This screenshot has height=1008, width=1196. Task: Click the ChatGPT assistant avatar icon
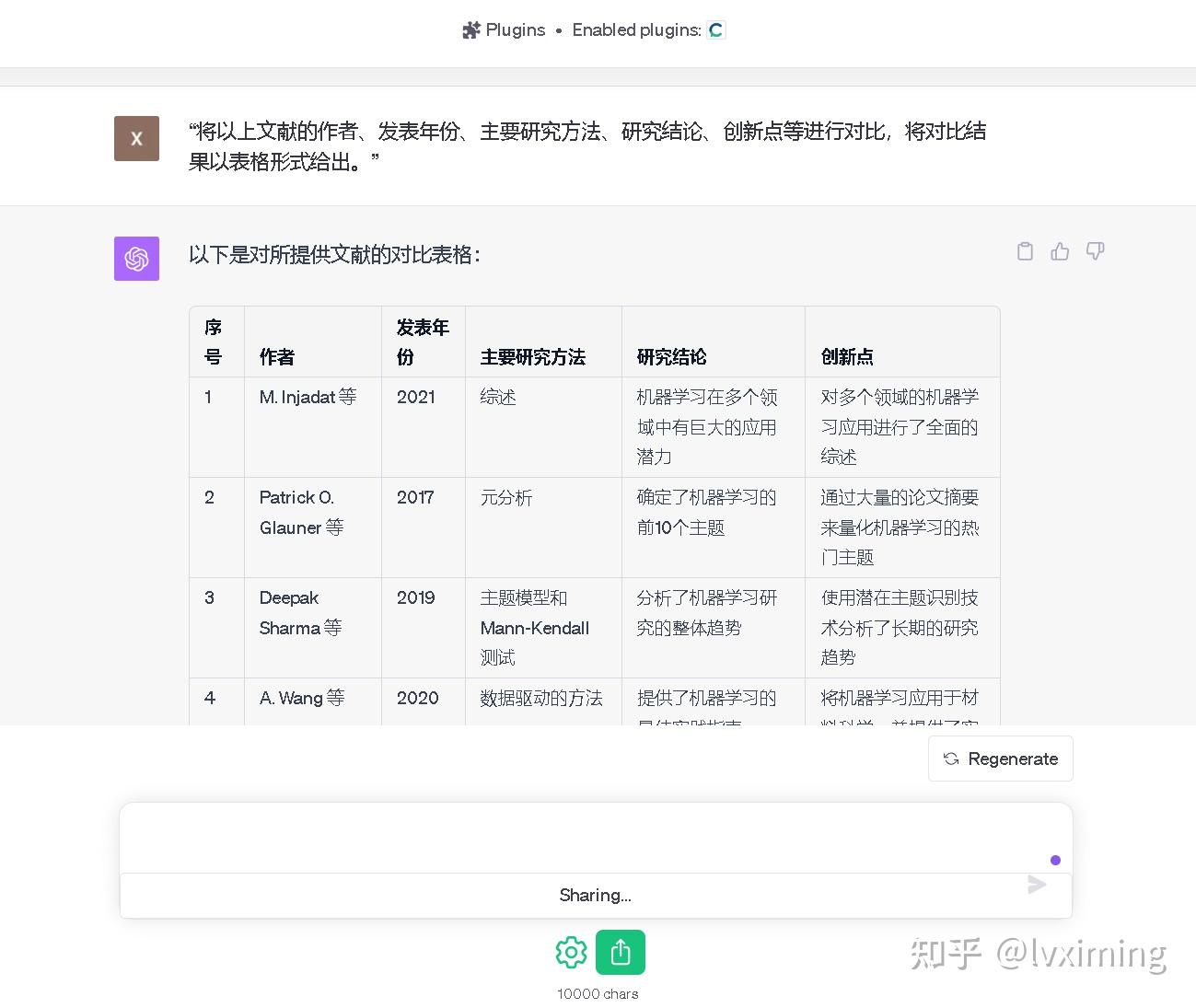(x=136, y=259)
